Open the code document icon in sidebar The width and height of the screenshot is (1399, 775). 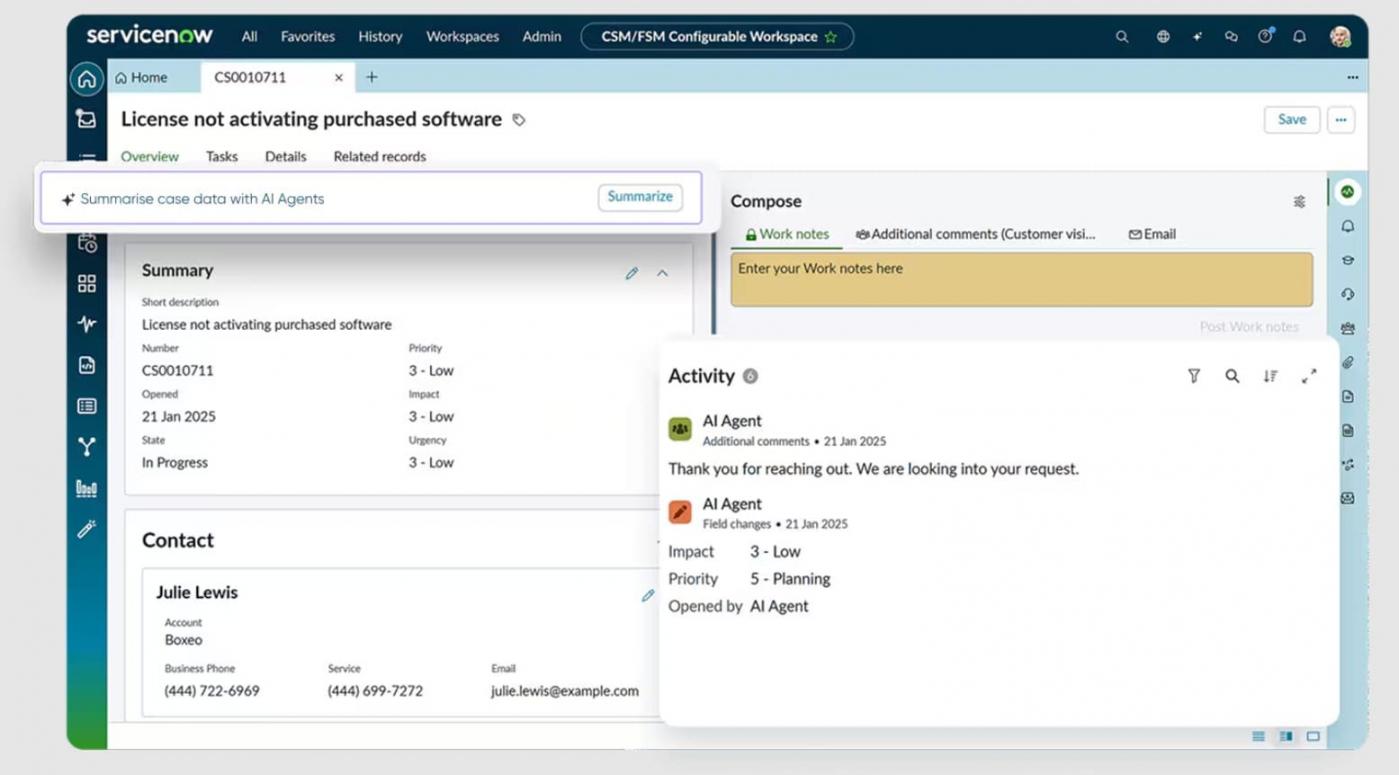click(87, 365)
